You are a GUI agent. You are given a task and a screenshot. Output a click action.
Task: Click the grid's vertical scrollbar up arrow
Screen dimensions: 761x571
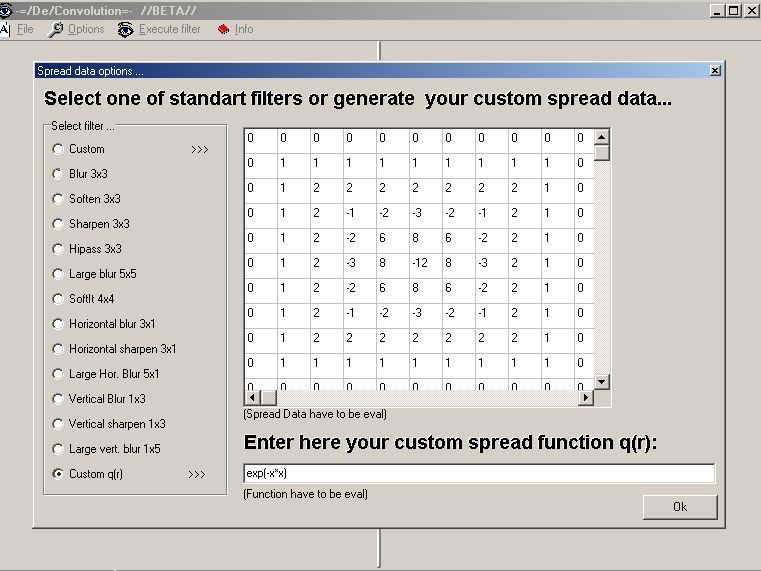pyautogui.click(x=601, y=137)
